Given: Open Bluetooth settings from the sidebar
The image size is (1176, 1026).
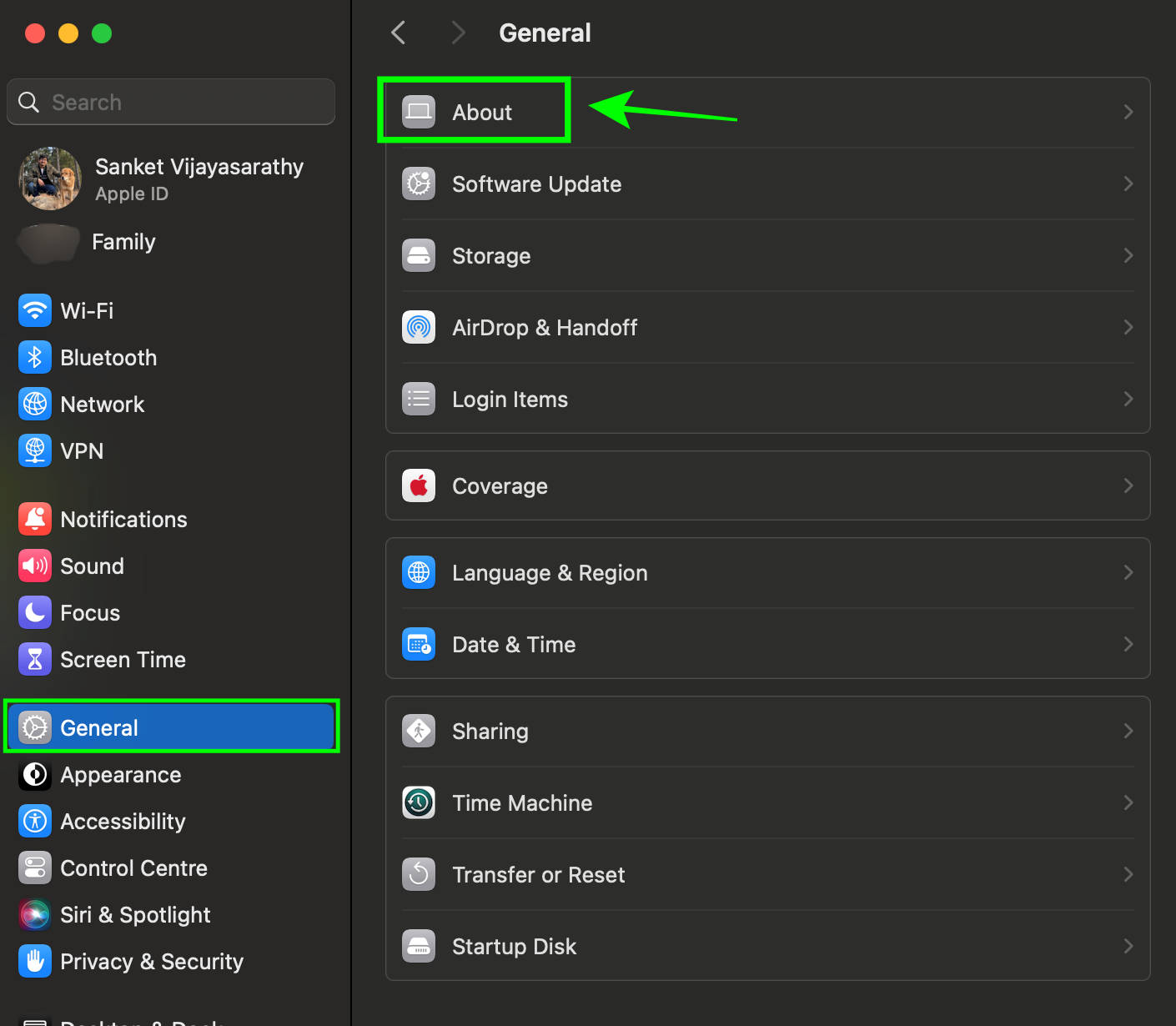Looking at the screenshot, I should coord(108,357).
